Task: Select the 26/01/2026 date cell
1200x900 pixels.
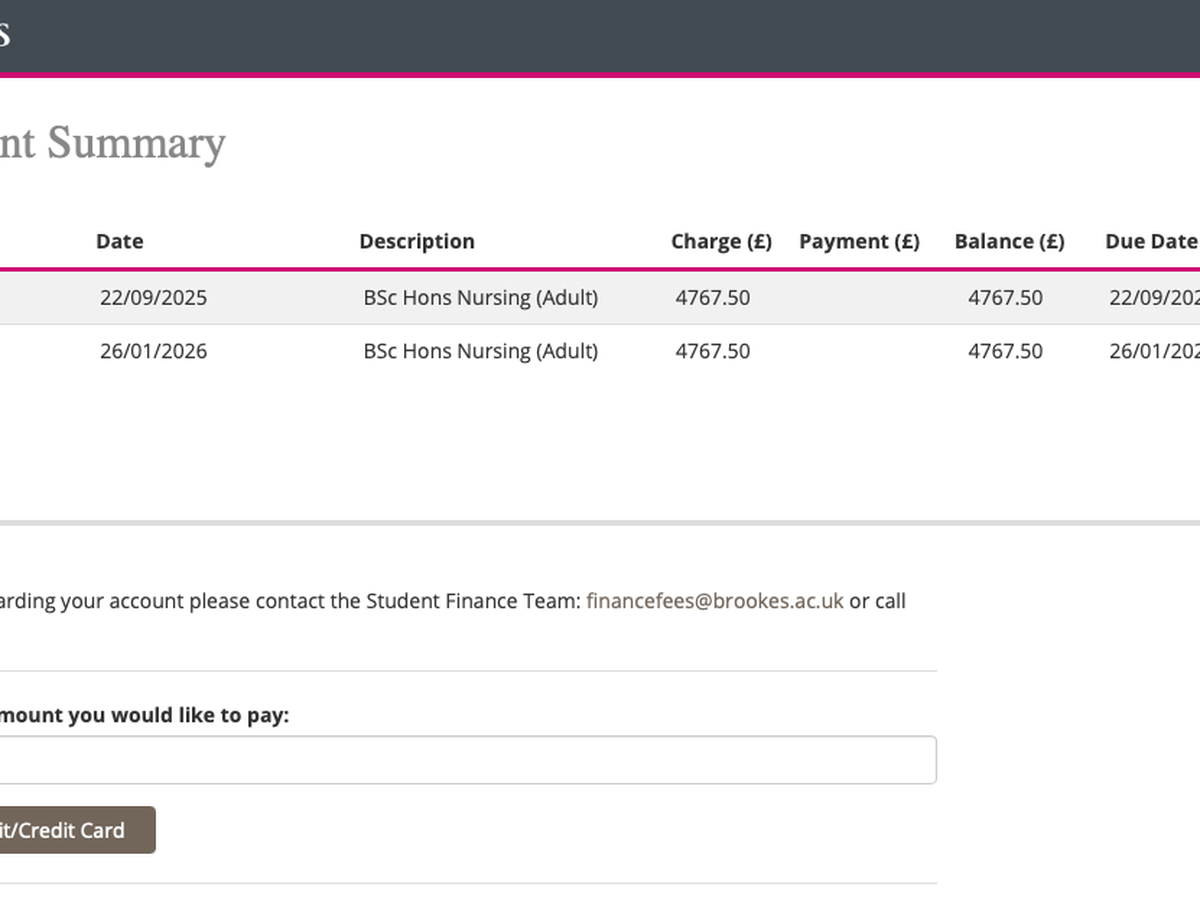Action: tap(153, 351)
